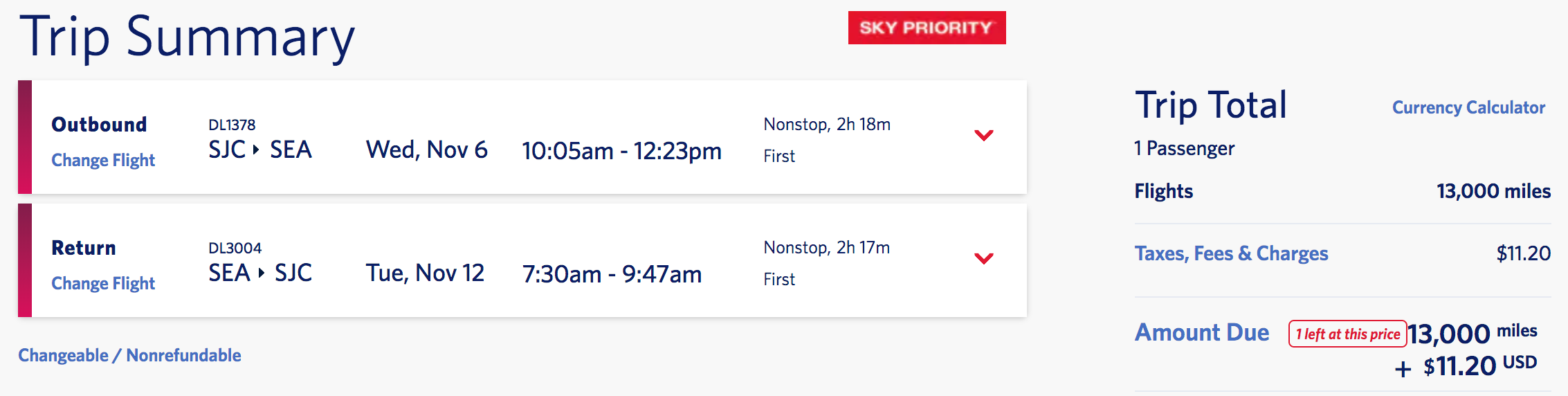Click Change Flight under Outbound
Image resolution: width=1568 pixels, height=396 pixels.
click(103, 160)
